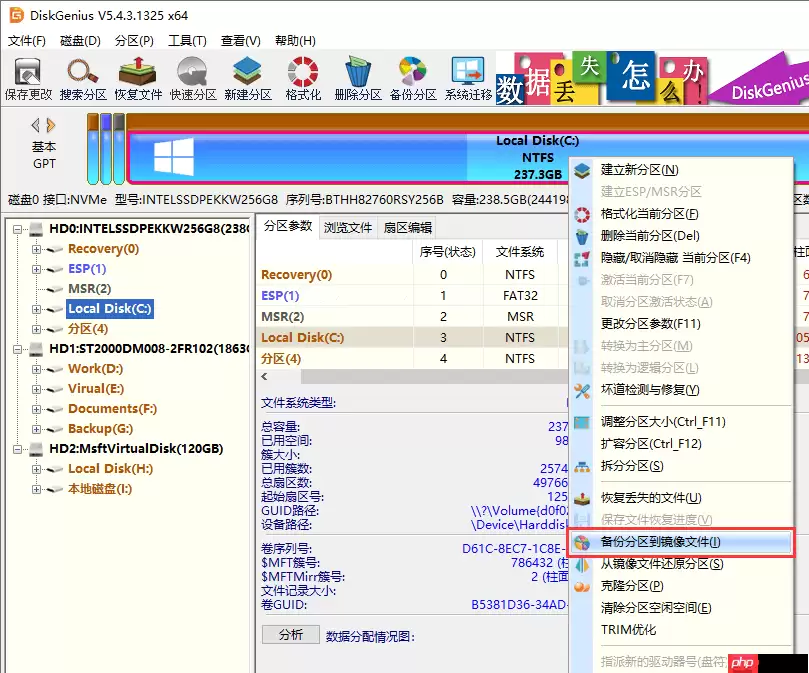Click the 新建分区 (New Partition) toolbar icon
The width and height of the screenshot is (809, 673).
[248, 79]
